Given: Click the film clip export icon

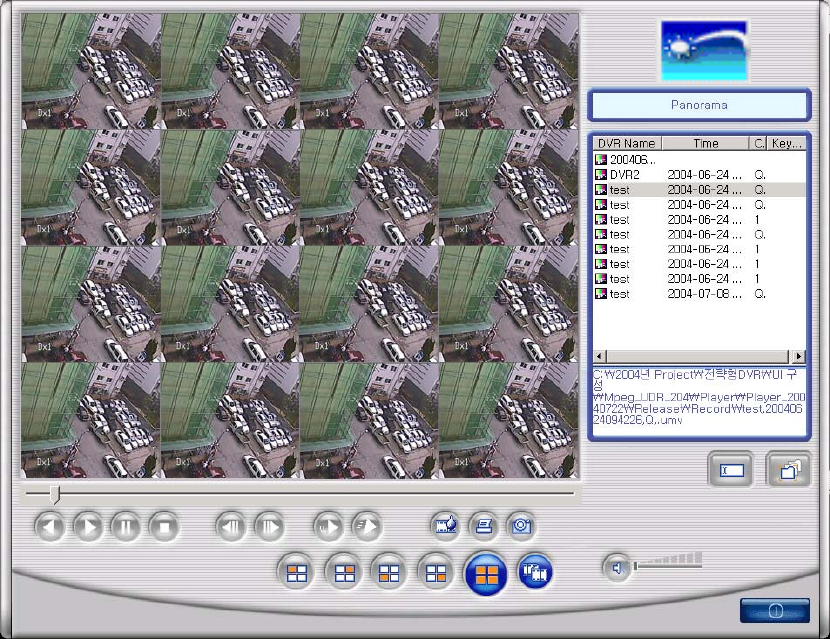Looking at the screenshot, I should (x=446, y=526).
